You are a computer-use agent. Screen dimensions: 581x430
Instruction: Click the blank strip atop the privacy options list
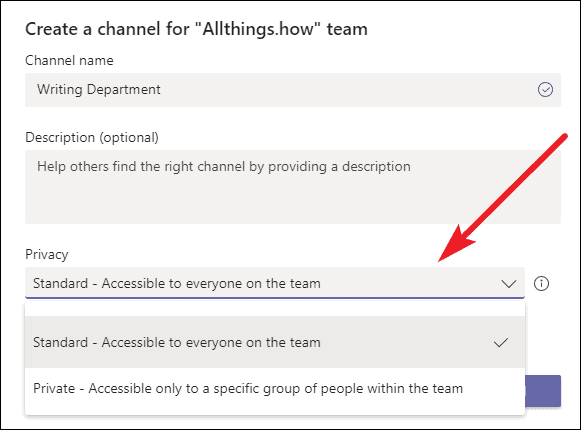click(275, 309)
